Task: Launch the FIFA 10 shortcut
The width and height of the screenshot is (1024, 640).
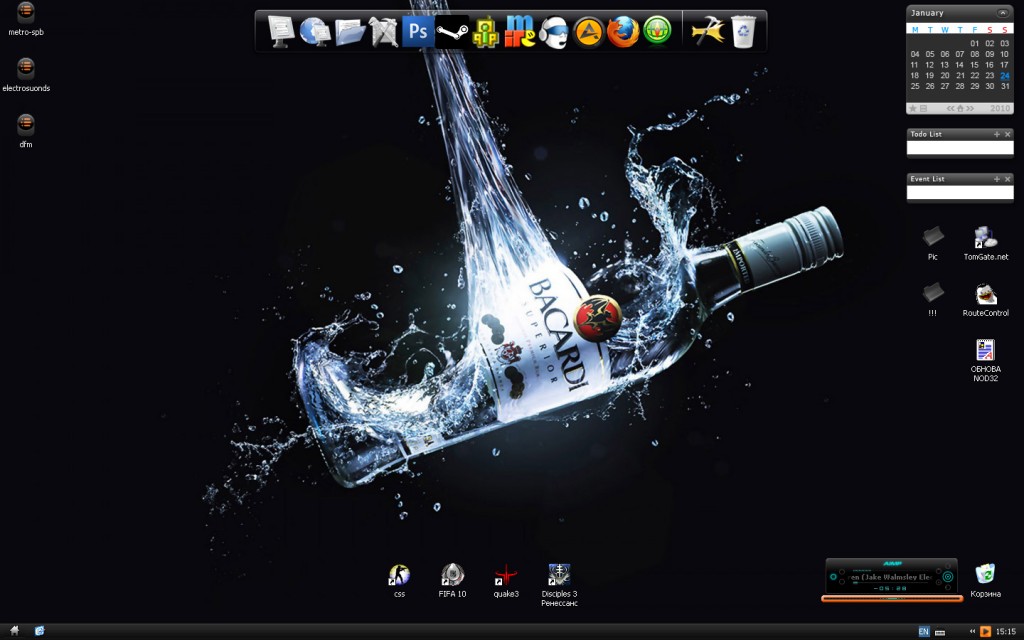Action: tap(452, 581)
